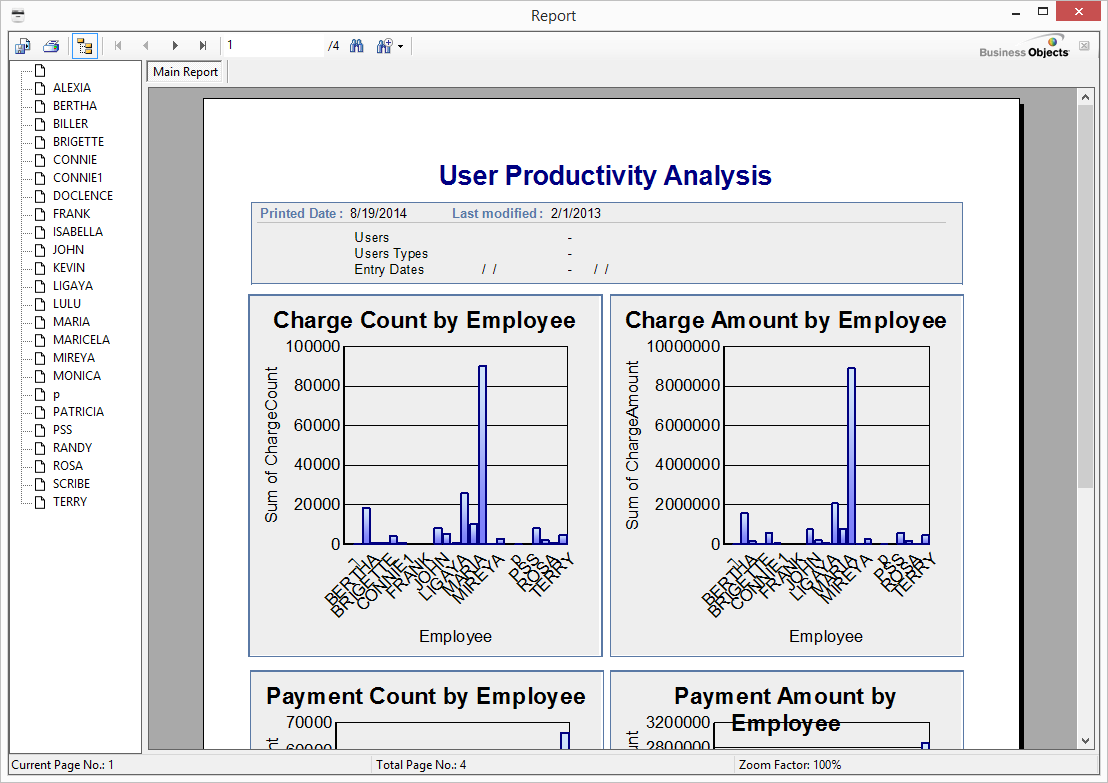1108x783 pixels.
Task: Click the Entry Dates label
Action: click(389, 270)
